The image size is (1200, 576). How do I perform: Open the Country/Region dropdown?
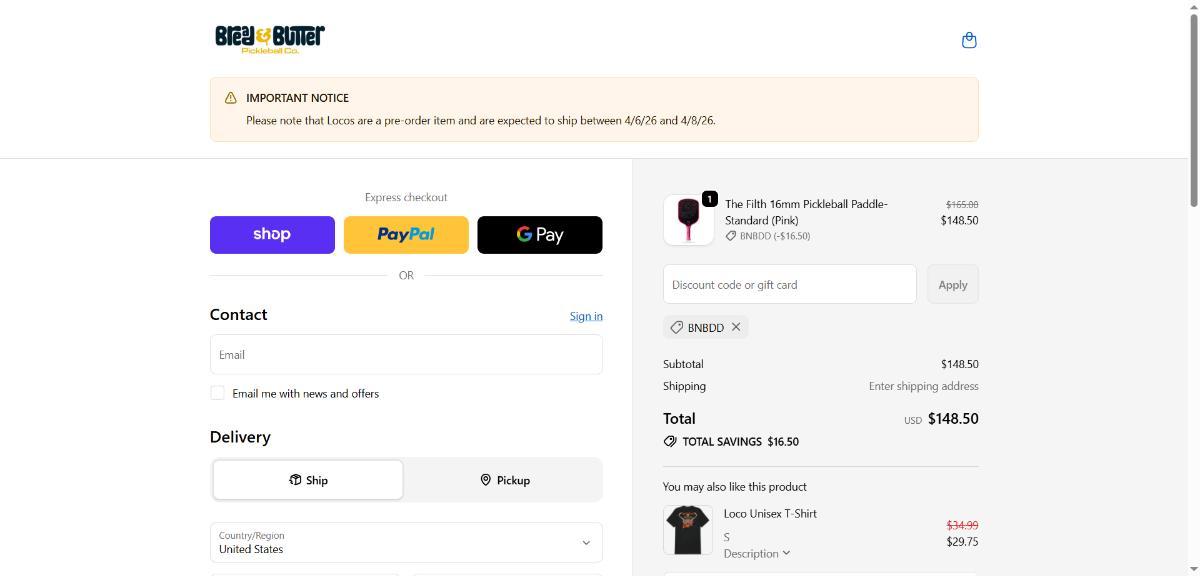[406, 542]
